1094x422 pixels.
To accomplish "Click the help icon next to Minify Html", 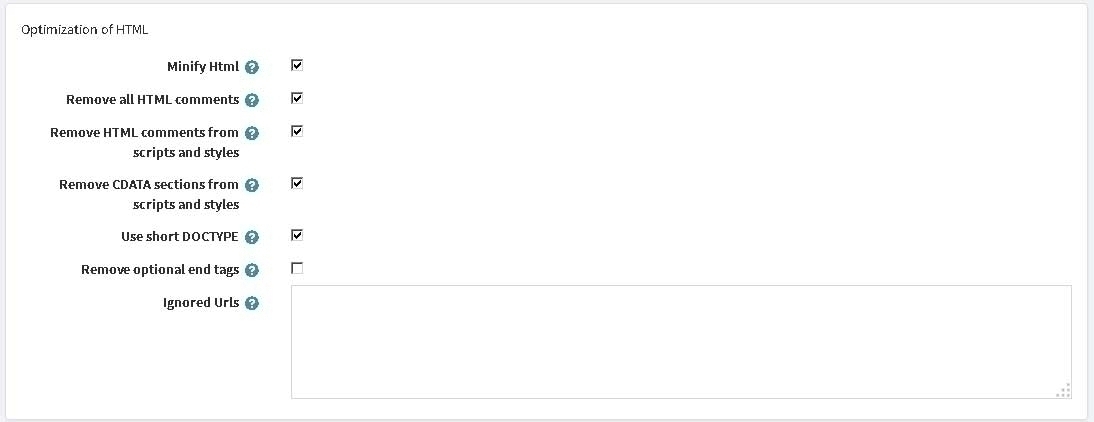I will click(x=253, y=68).
